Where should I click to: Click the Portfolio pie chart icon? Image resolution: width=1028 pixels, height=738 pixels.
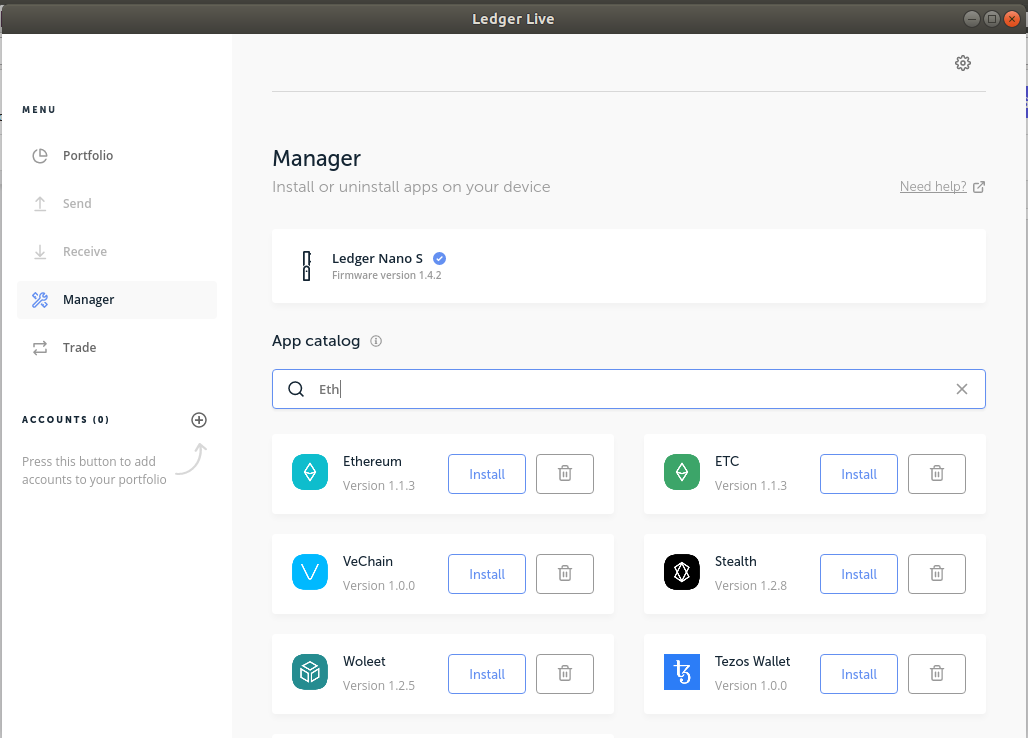click(40, 155)
